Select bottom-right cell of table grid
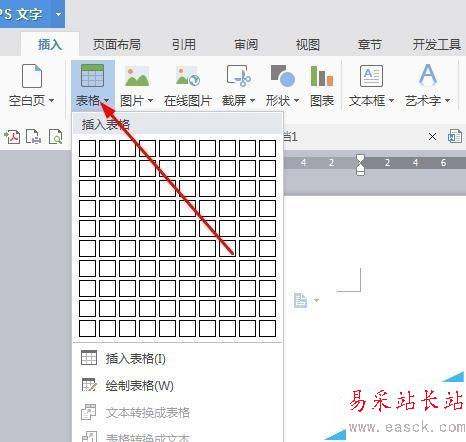The image size is (466, 442). point(267,328)
